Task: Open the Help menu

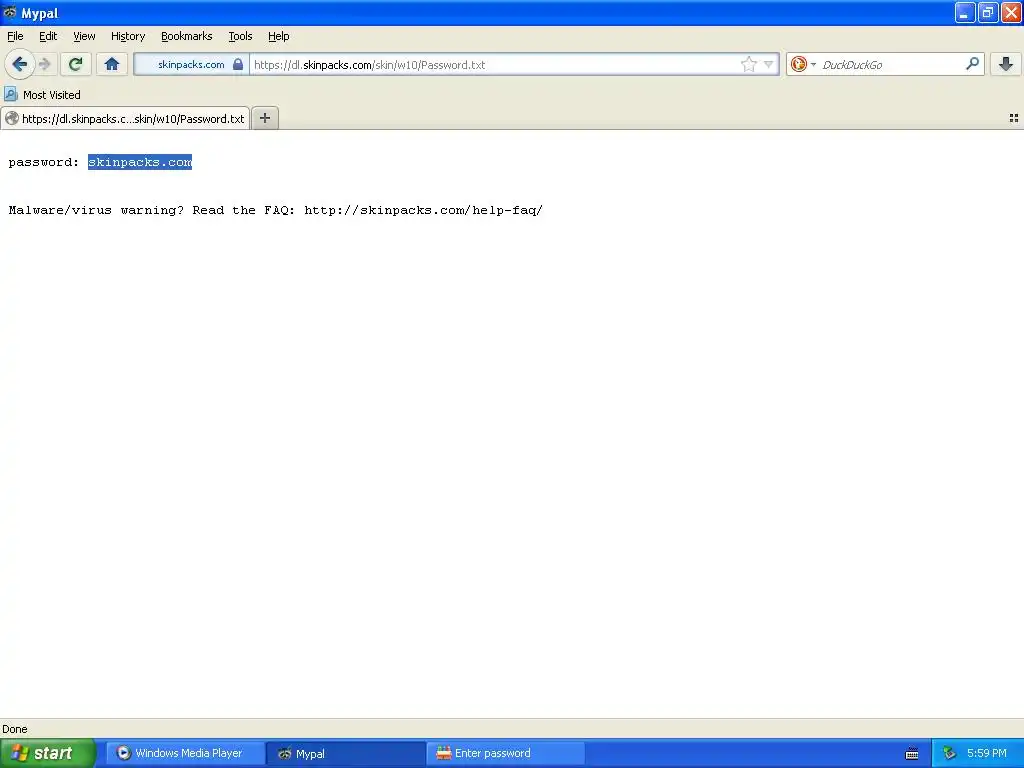Action: tap(279, 36)
